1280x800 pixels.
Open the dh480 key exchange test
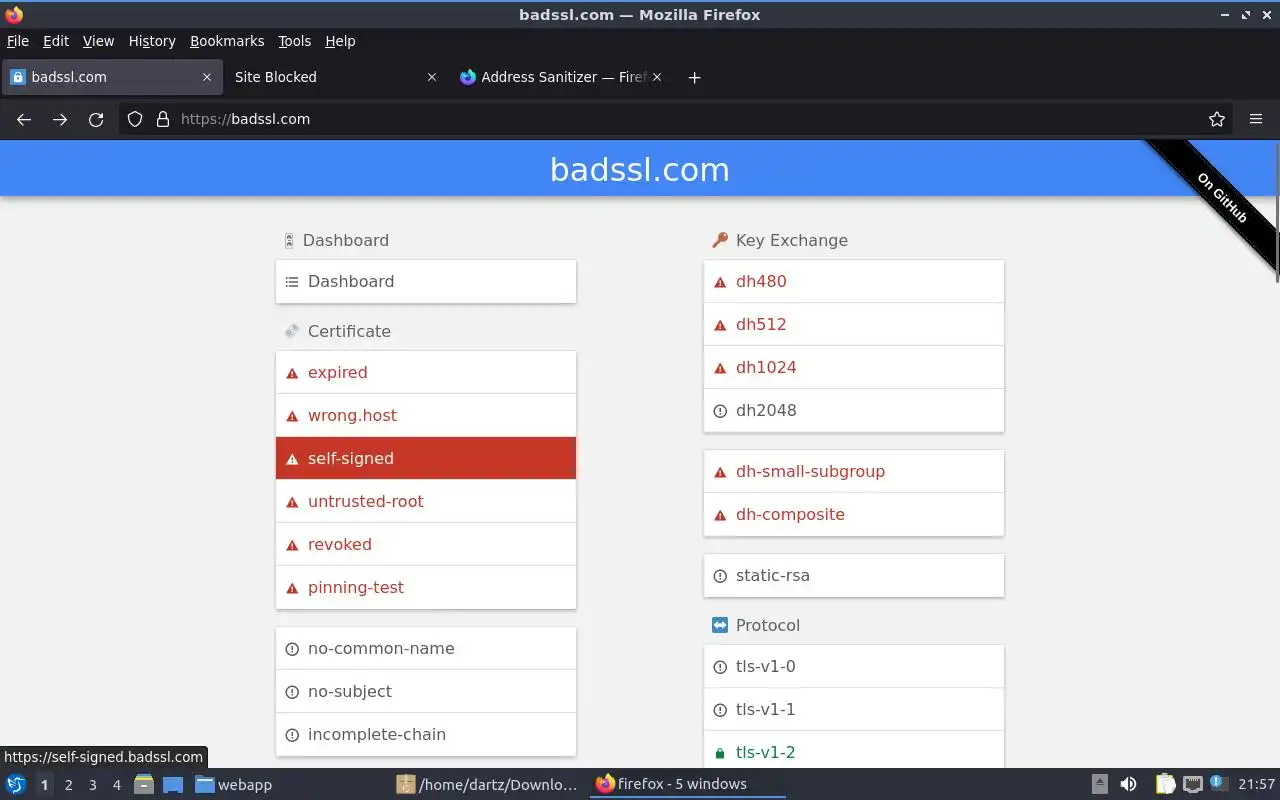(854, 282)
